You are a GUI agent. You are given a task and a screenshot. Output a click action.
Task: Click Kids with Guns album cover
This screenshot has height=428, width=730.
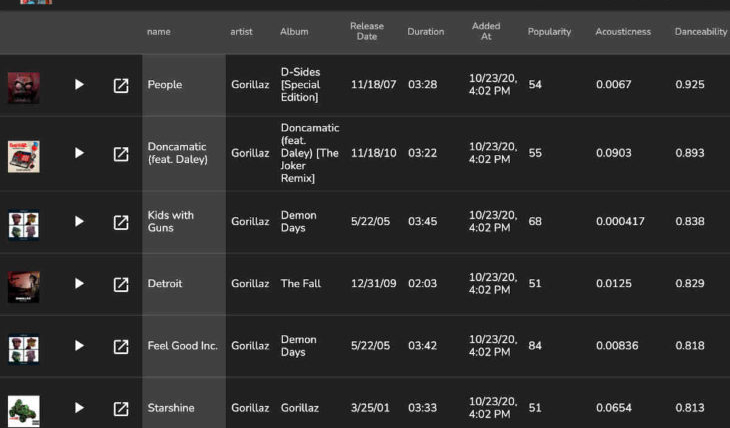tap(24, 225)
